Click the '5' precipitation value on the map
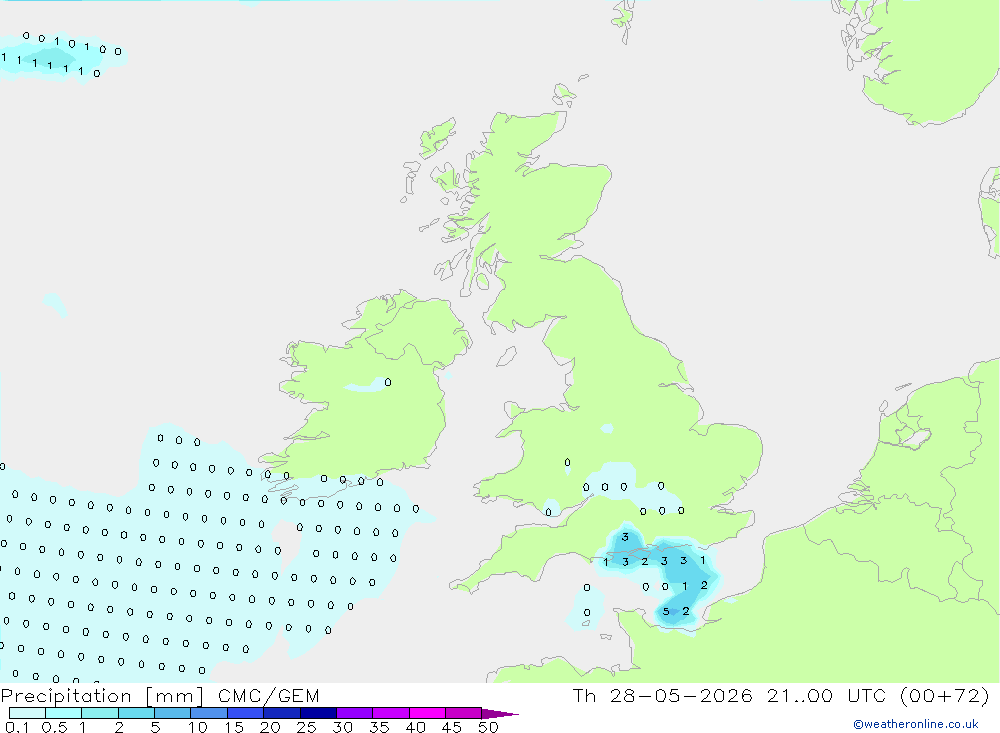 [x=666, y=611]
